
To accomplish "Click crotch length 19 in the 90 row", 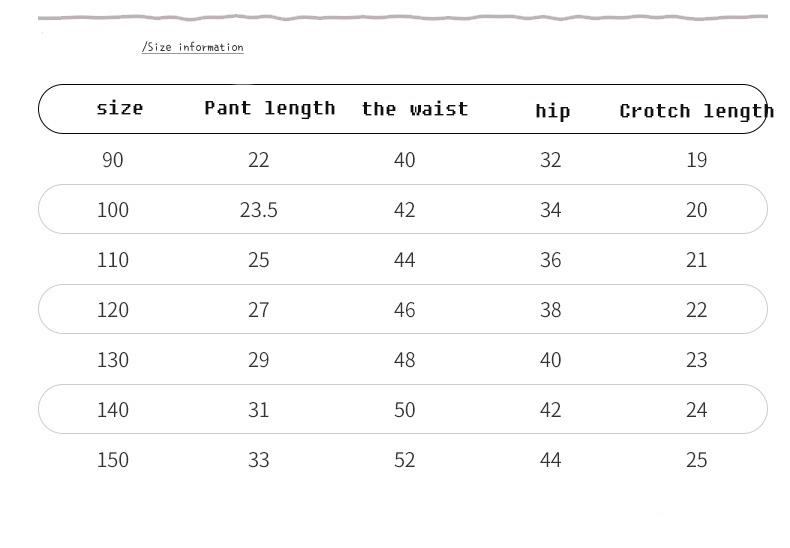I will click(697, 160).
